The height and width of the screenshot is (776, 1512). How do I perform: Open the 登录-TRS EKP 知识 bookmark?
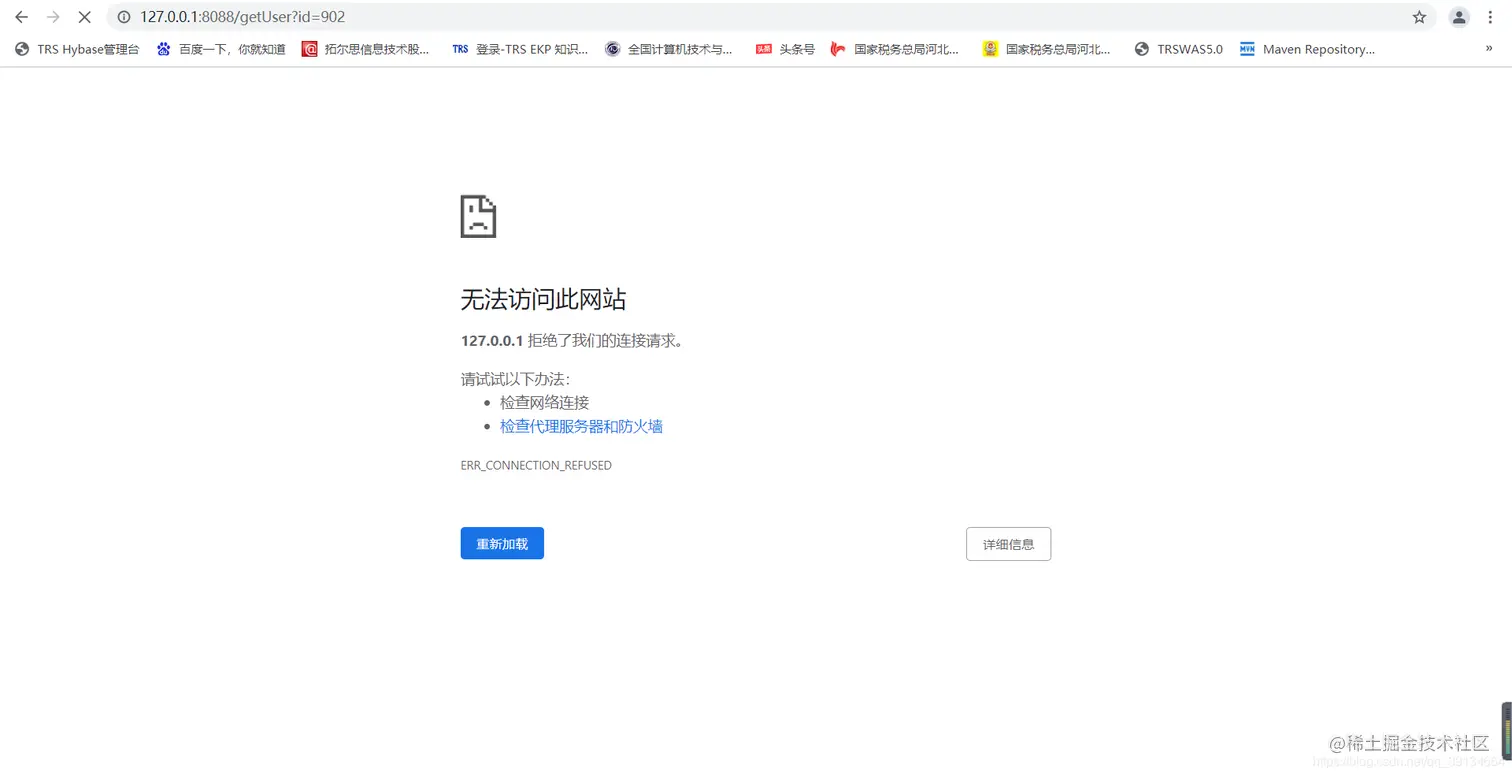tap(519, 48)
